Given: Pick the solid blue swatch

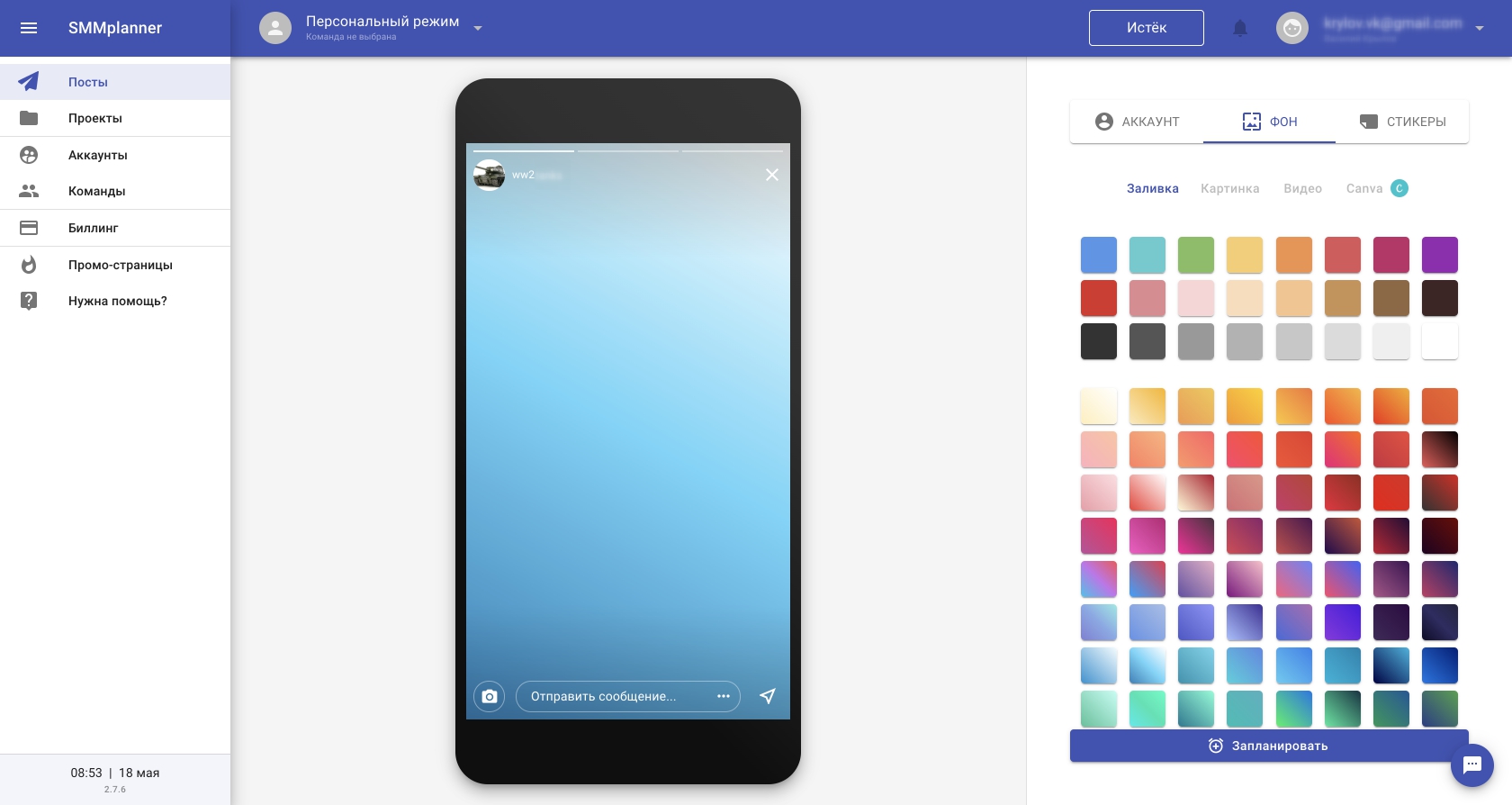Looking at the screenshot, I should coord(1099,255).
